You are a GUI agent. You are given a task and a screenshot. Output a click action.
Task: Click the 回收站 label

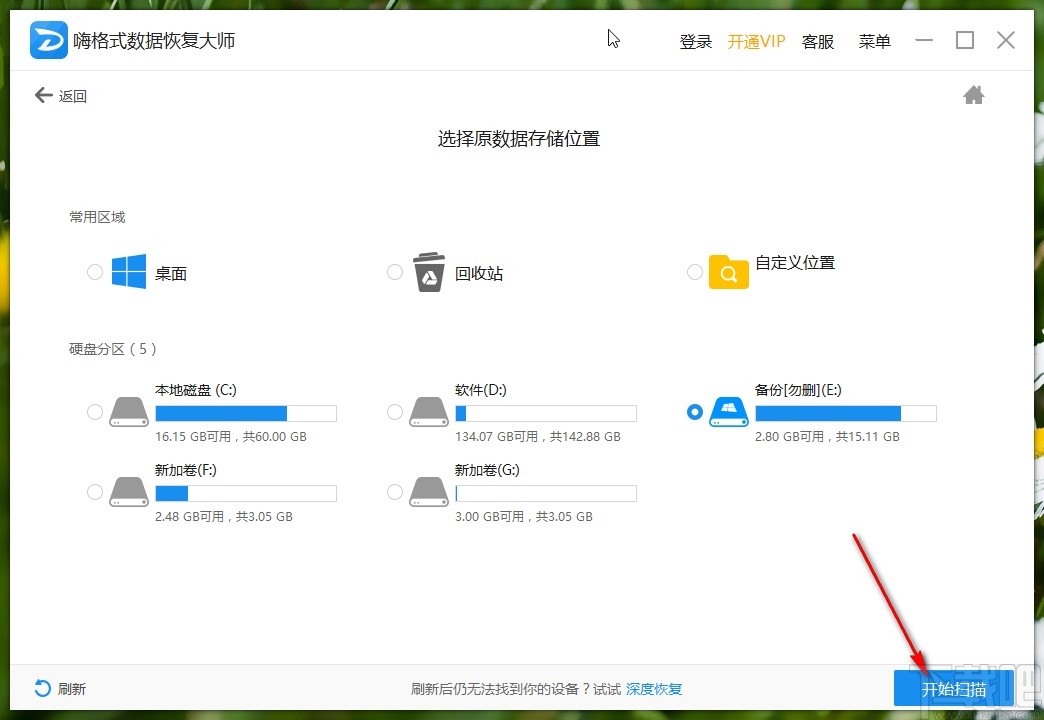coord(479,273)
